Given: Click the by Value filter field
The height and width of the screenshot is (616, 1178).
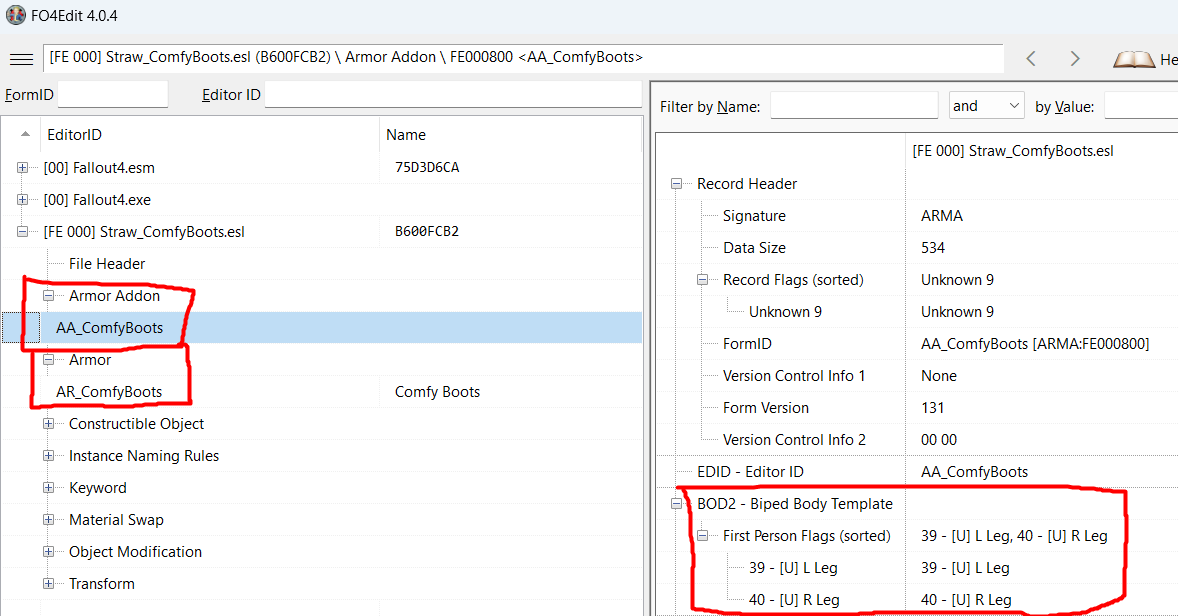Looking at the screenshot, I should pyautogui.click(x=1141, y=106).
